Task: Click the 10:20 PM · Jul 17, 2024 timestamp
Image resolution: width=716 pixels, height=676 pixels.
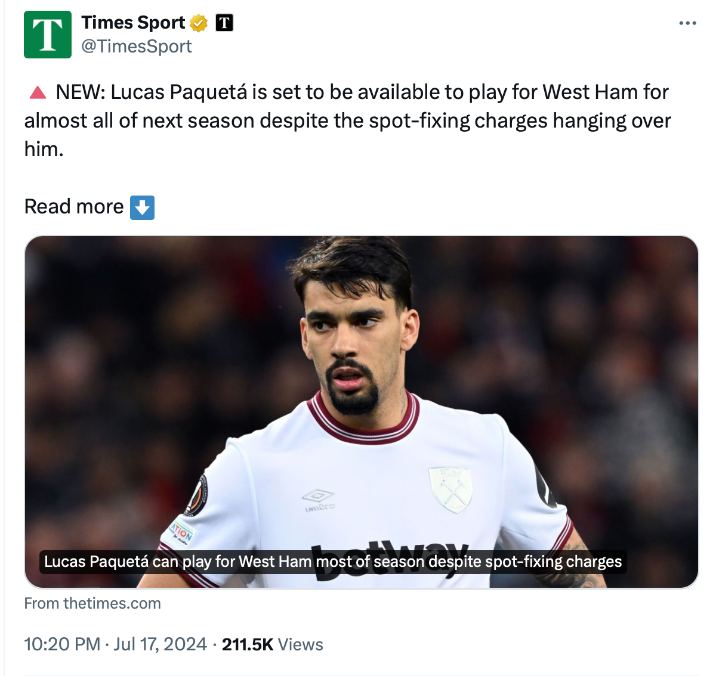Action: (114, 644)
